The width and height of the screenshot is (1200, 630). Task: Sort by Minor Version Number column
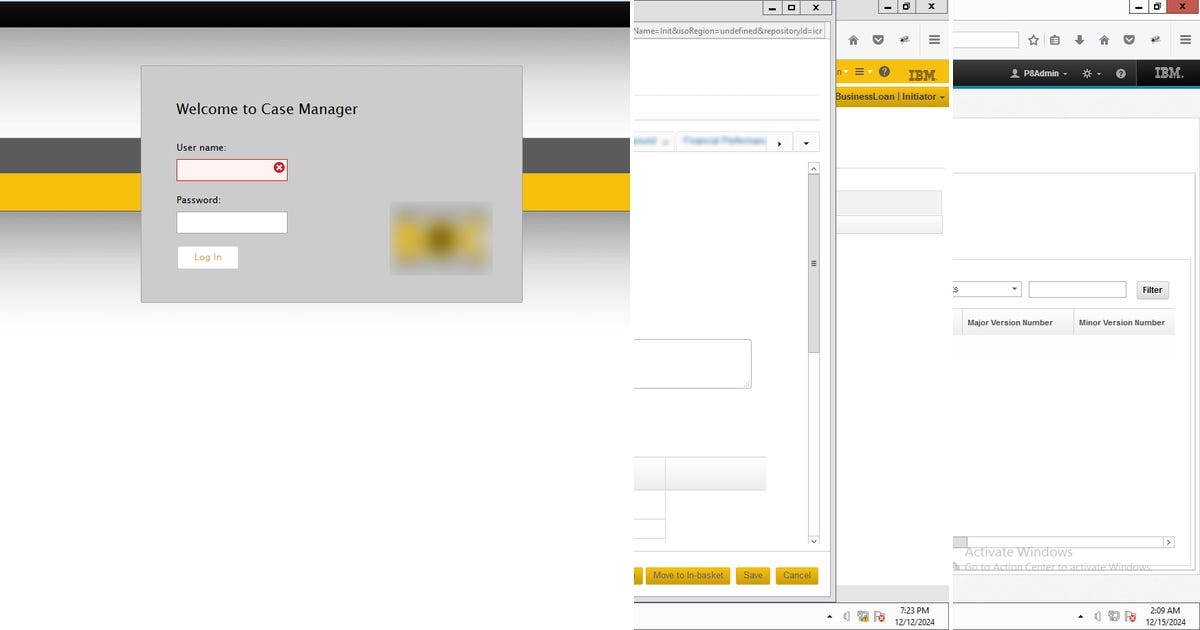click(1122, 322)
